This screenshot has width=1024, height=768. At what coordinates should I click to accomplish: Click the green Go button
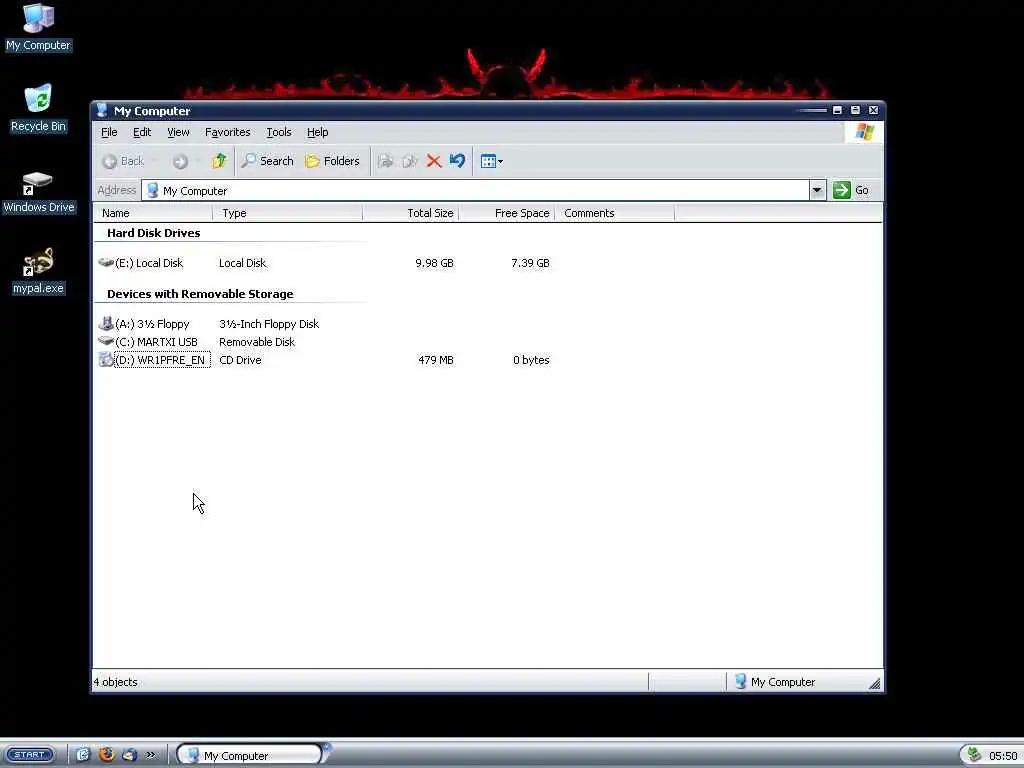pos(852,191)
